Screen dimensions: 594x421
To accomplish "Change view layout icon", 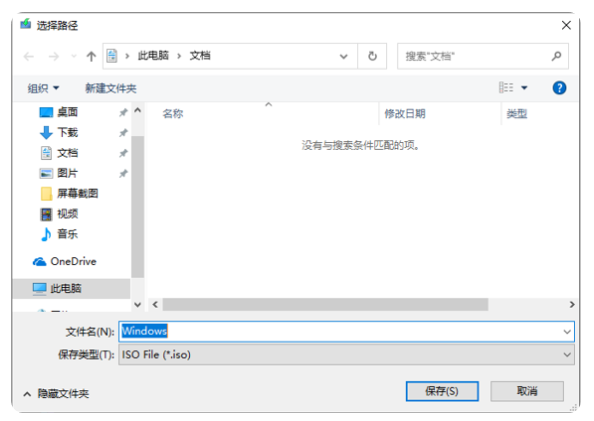I will coord(506,88).
